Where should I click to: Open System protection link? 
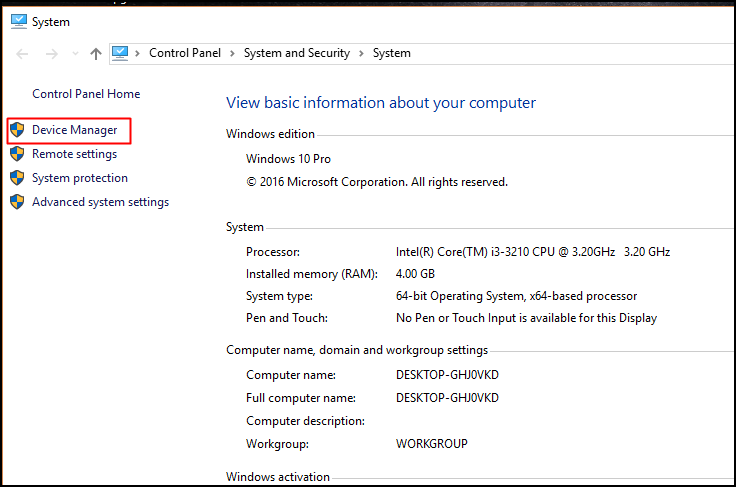point(80,178)
